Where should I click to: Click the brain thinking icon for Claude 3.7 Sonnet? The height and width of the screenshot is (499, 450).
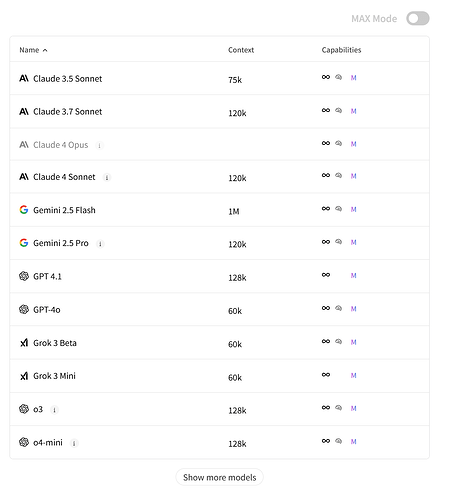click(338, 110)
